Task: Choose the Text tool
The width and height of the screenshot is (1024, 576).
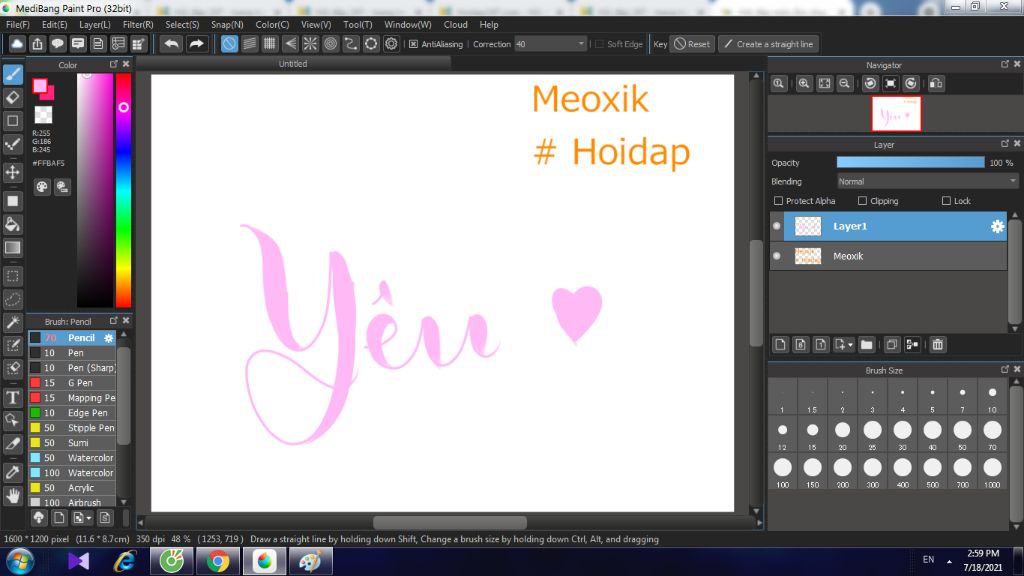Action: coord(12,397)
